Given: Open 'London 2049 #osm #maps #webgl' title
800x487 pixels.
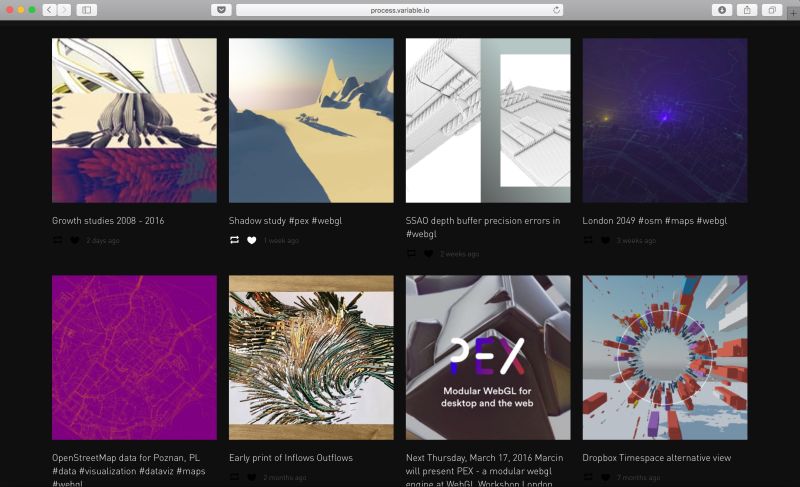Looking at the screenshot, I should coord(655,220).
